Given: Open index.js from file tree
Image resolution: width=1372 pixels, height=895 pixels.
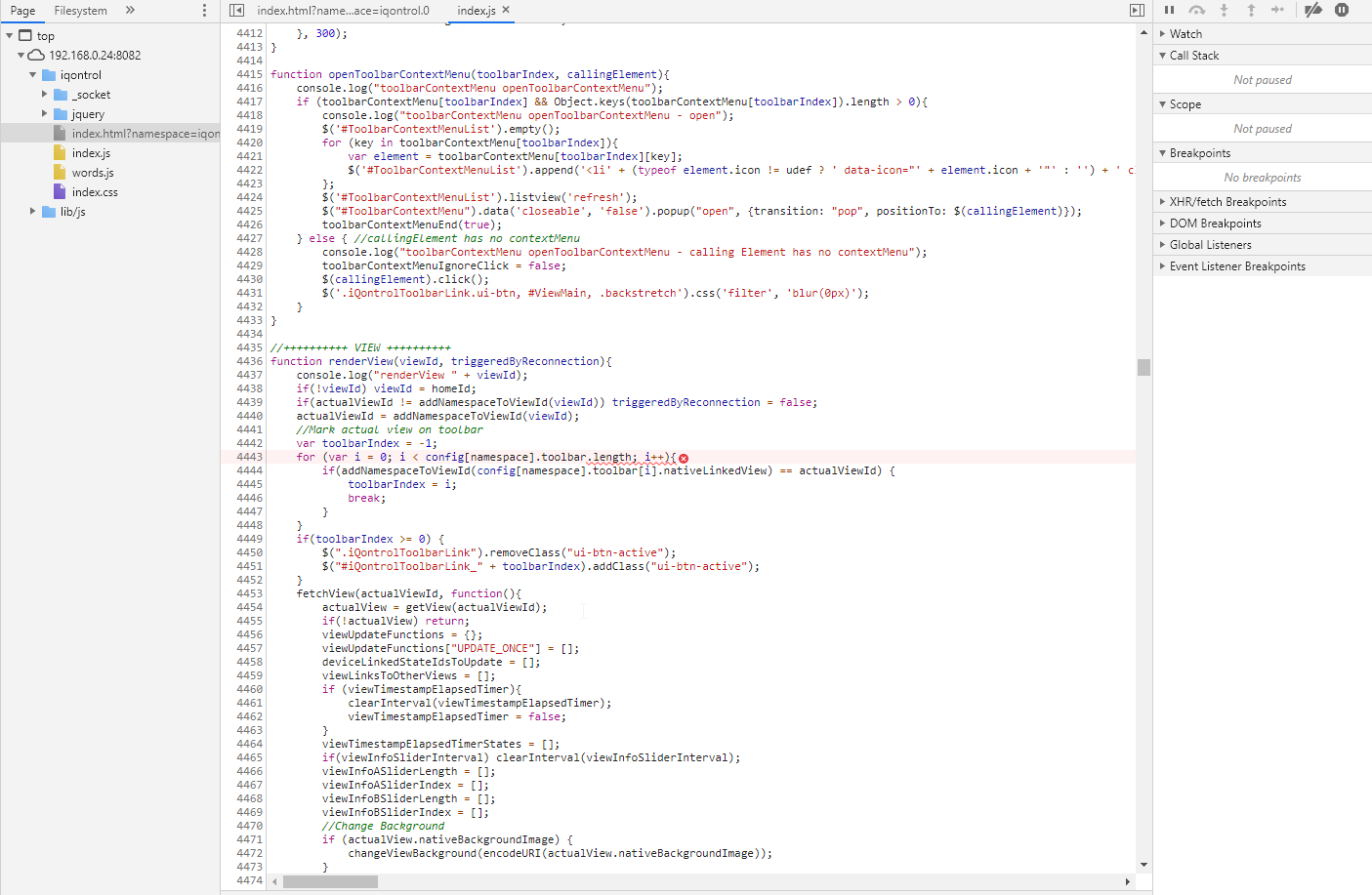Looking at the screenshot, I should [91, 152].
